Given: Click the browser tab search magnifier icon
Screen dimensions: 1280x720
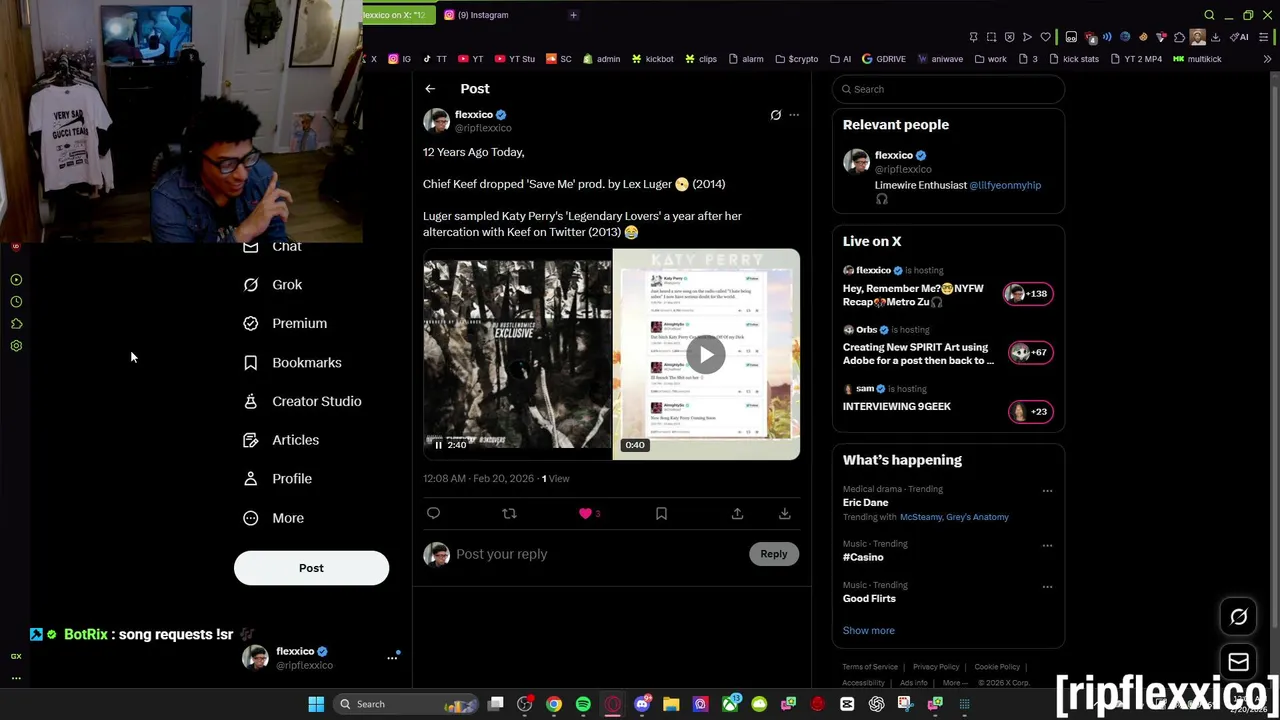Looking at the screenshot, I should coord(1209,15).
